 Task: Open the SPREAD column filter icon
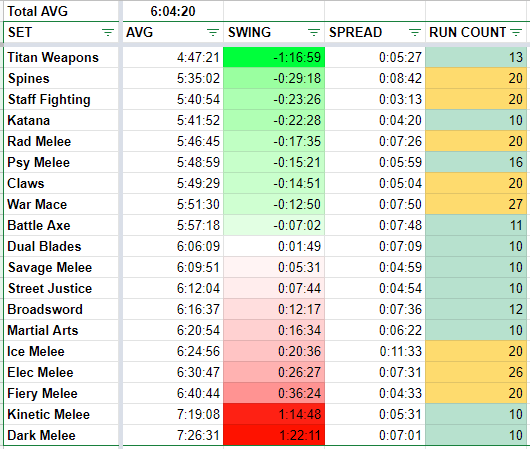415,32
